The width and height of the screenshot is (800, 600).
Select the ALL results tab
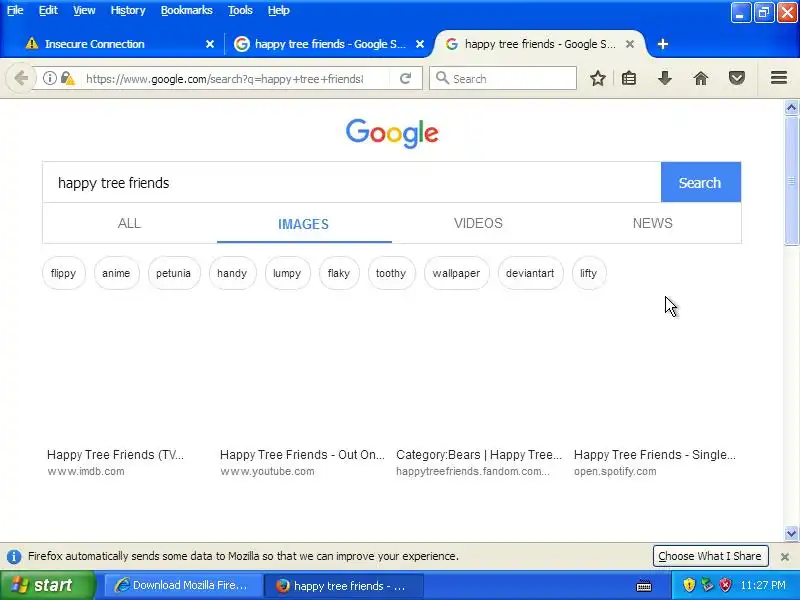[x=129, y=223]
